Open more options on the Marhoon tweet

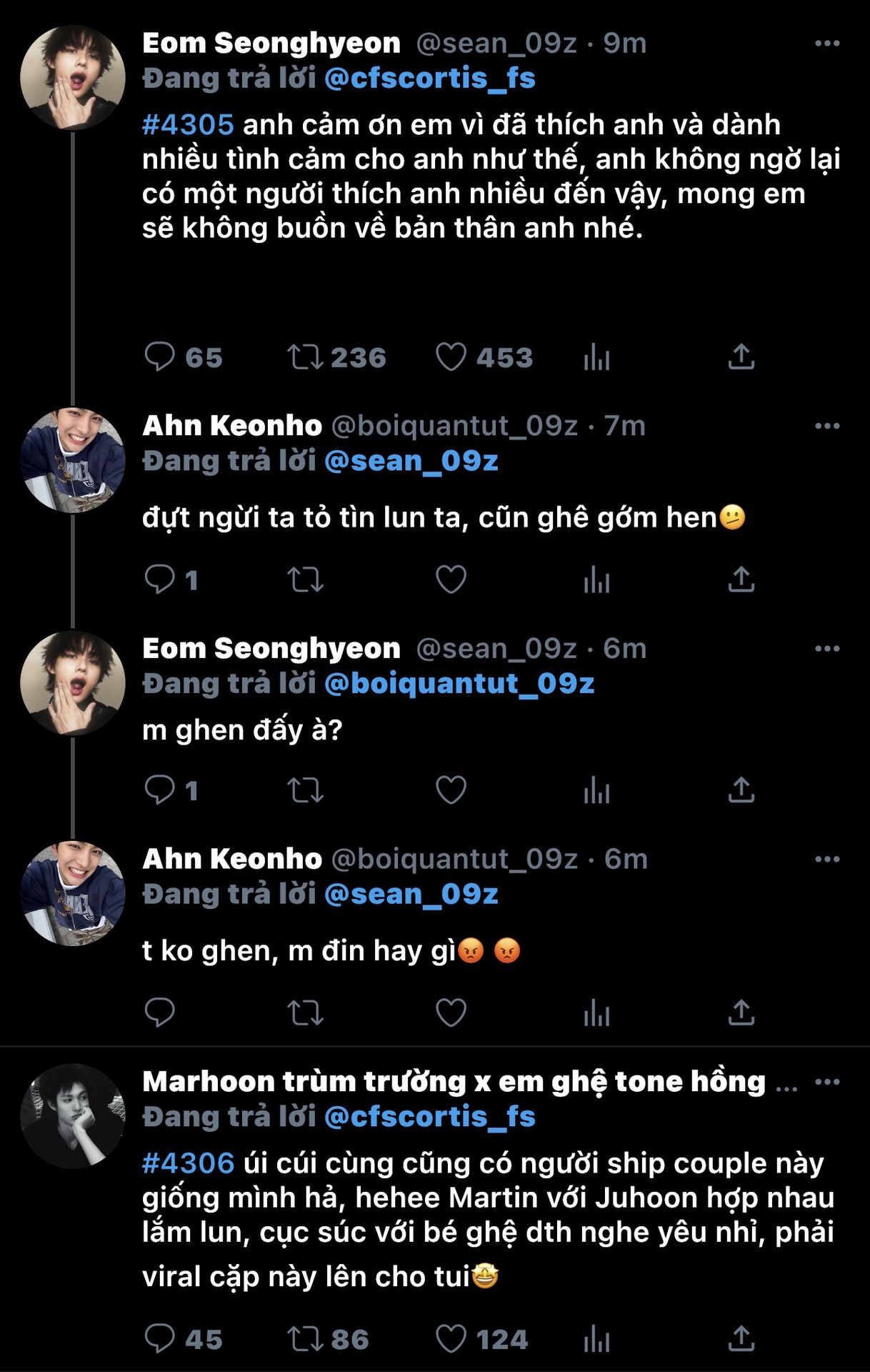[x=826, y=1082]
